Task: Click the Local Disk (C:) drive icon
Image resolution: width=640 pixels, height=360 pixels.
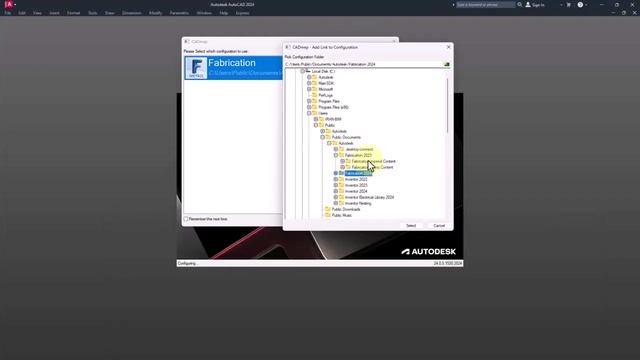Action: (x=308, y=71)
